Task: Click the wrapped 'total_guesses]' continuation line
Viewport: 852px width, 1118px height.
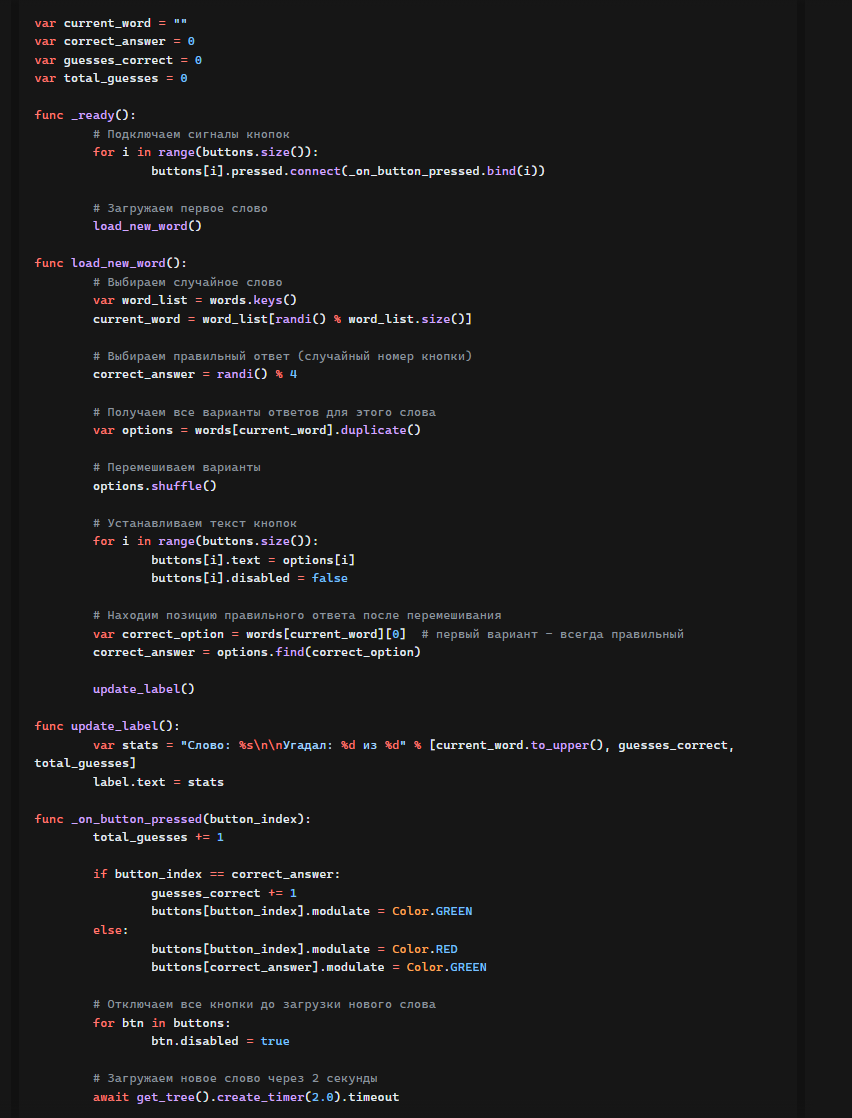Action: (86, 764)
